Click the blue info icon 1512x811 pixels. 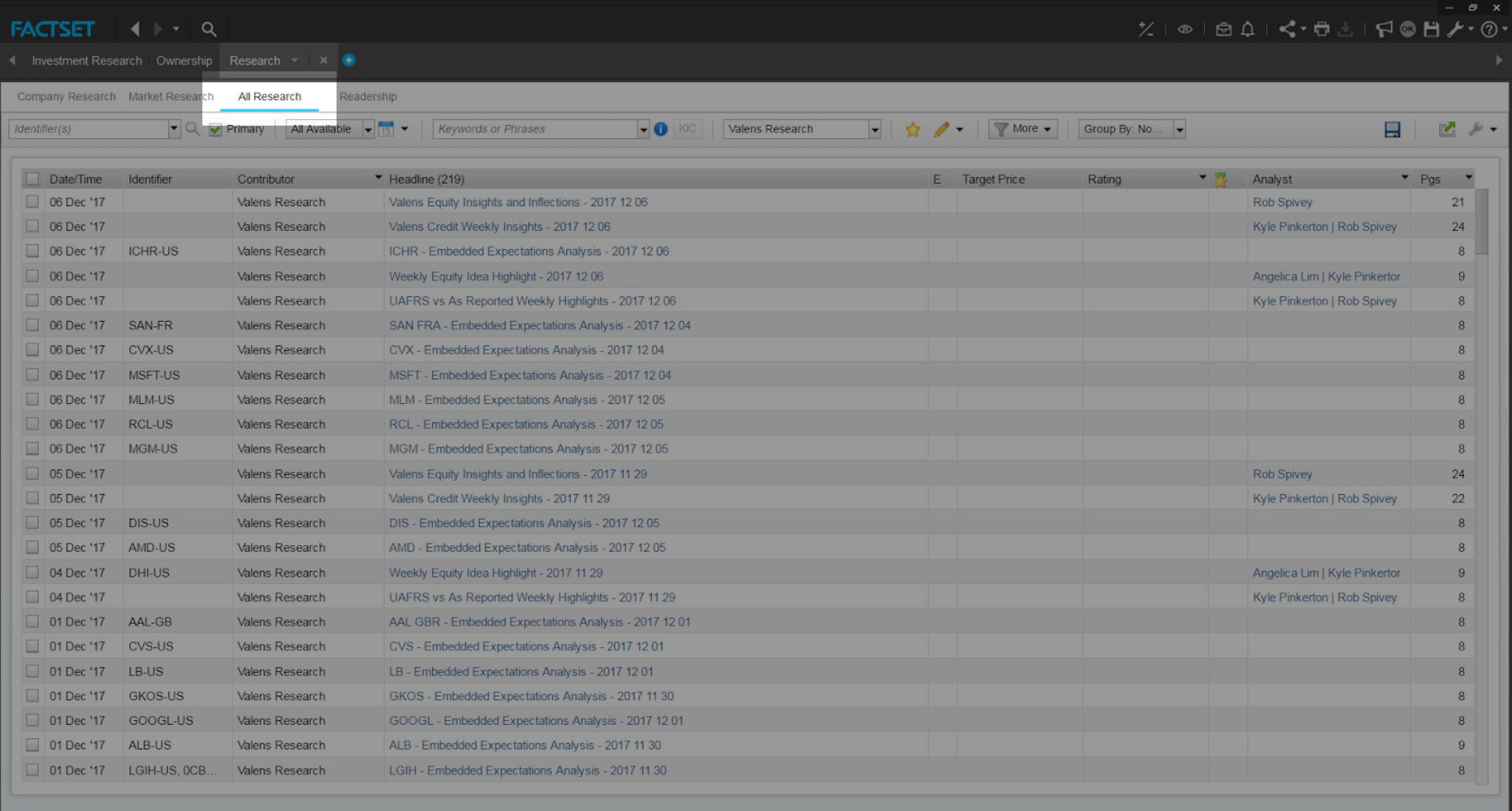coord(661,129)
